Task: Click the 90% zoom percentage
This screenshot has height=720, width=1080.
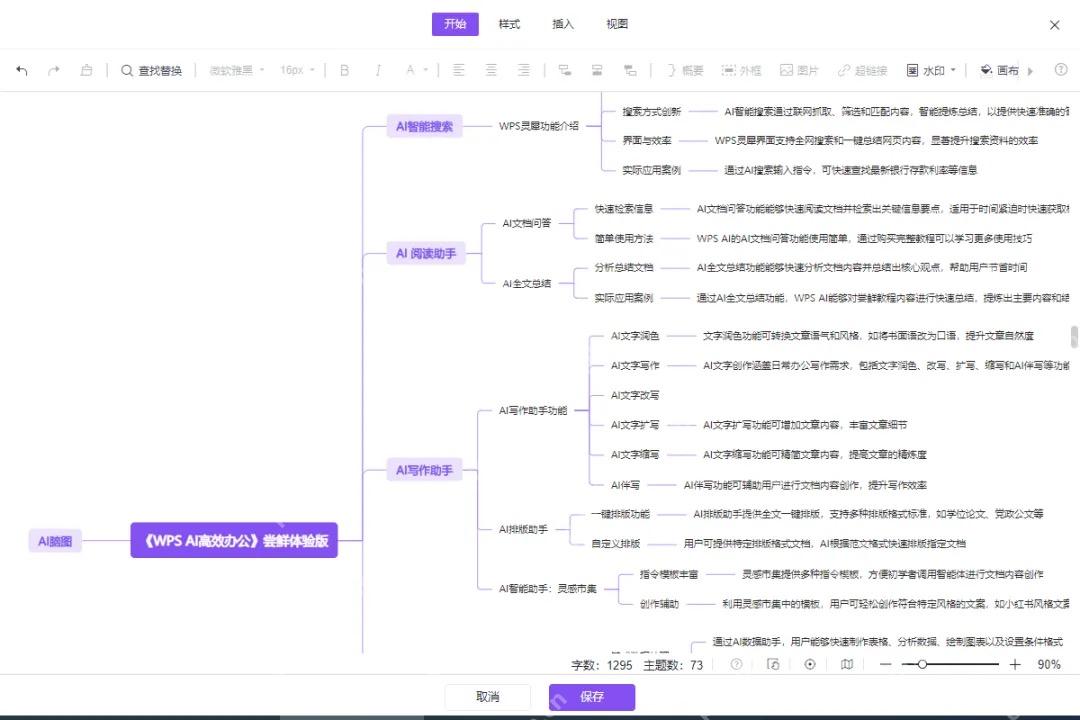Action: coord(1049,665)
